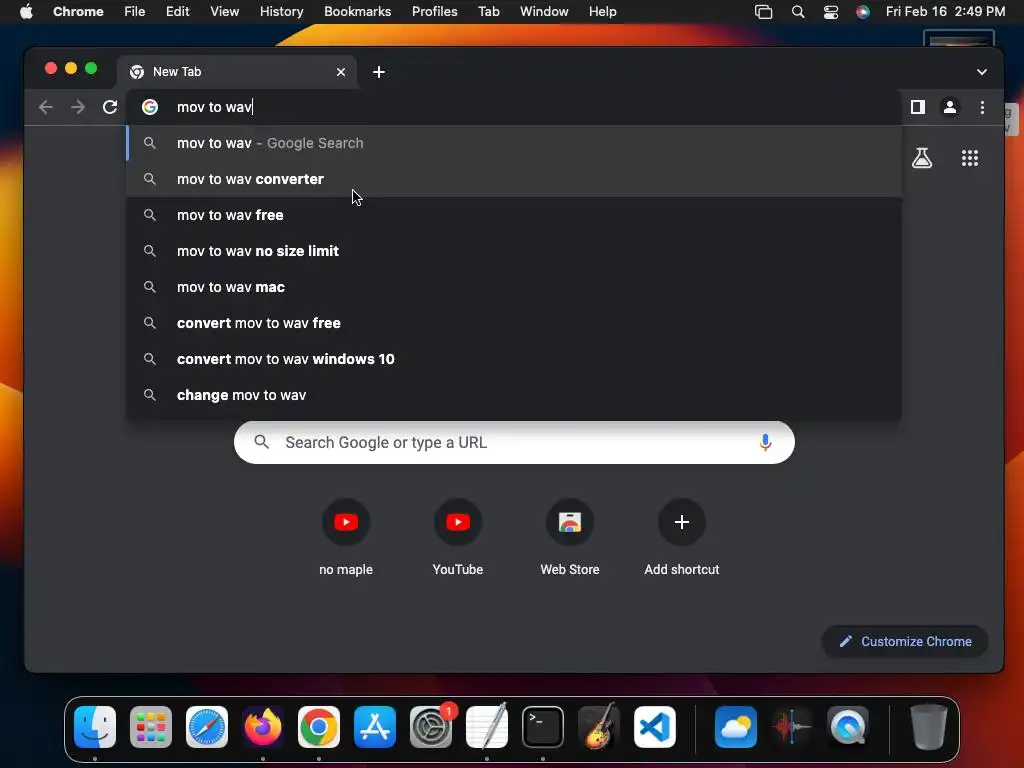Choose suggestion mov to wav no size limit
This screenshot has height=768, width=1024.
coord(514,251)
